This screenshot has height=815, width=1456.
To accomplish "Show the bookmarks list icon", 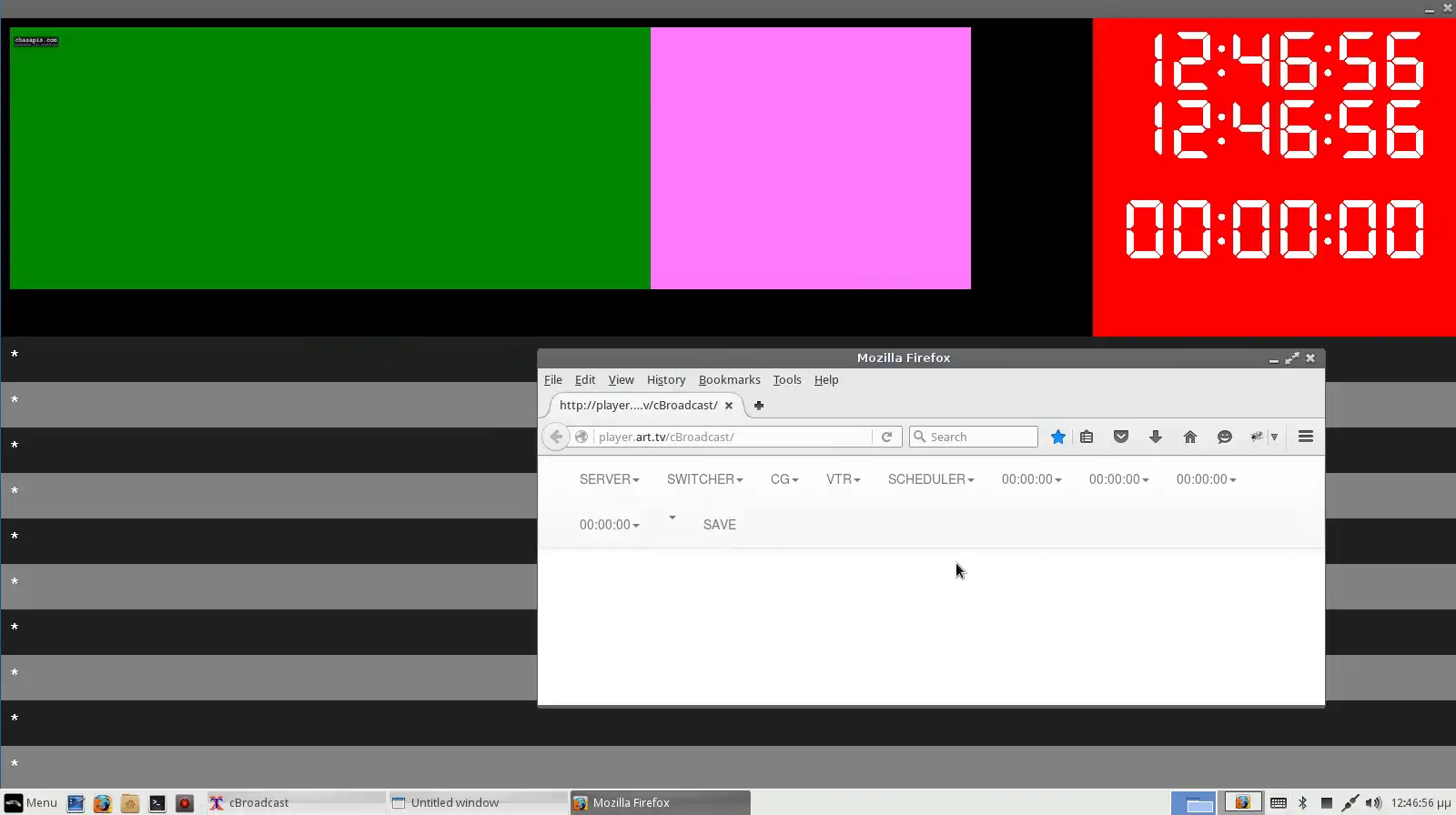I will [x=1087, y=437].
